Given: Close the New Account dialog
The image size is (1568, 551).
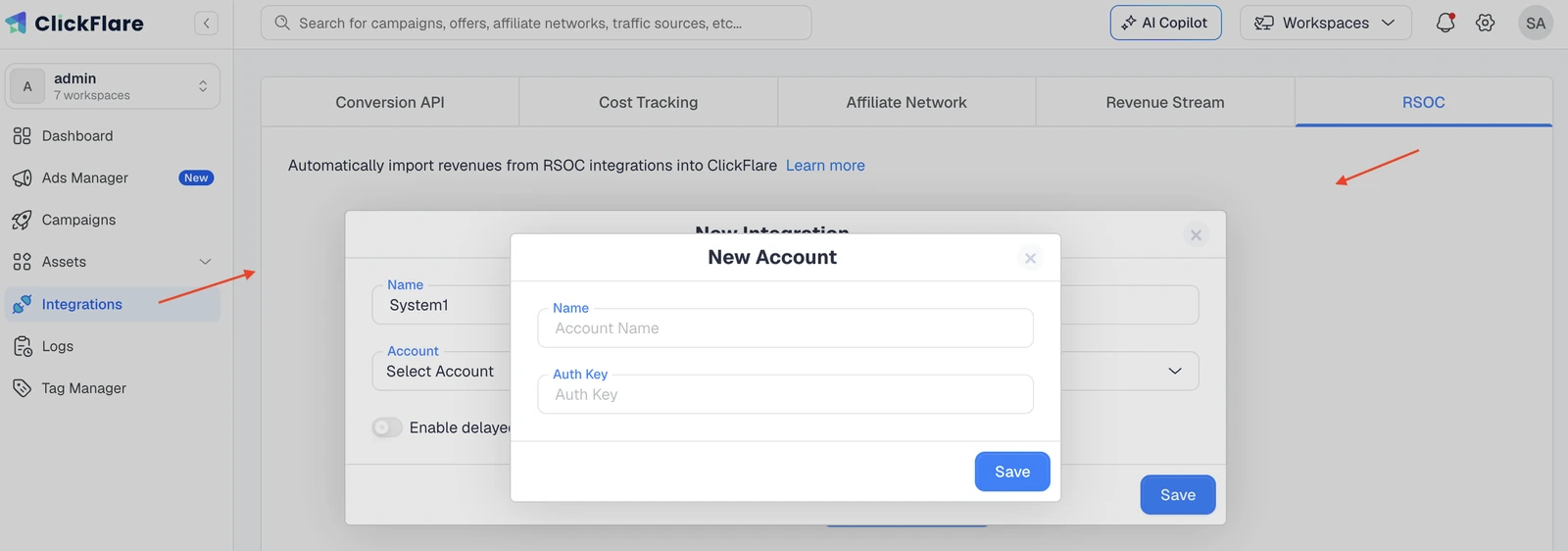Looking at the screenshot, I should [1030, 258].
